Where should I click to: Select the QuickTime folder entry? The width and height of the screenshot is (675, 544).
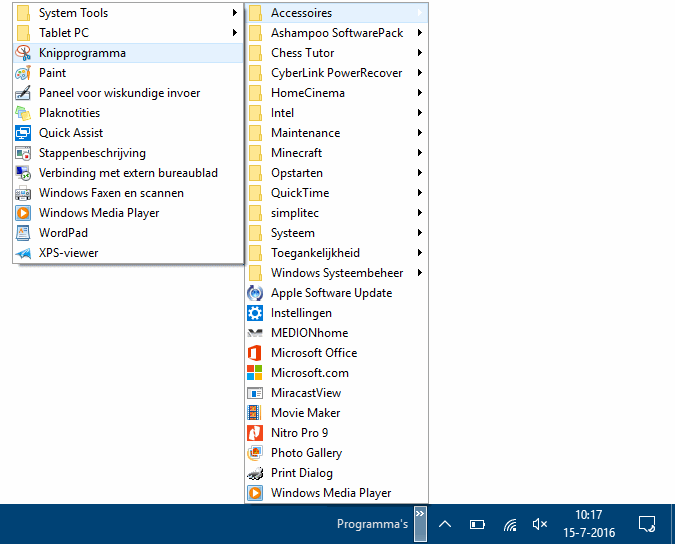(337, 193)
